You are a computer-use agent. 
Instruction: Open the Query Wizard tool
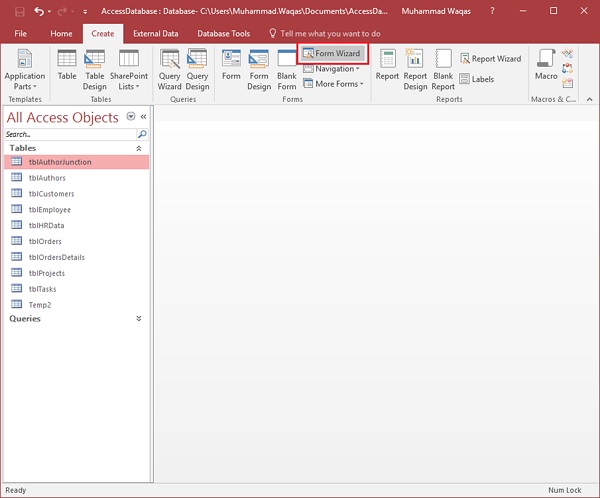click(x=170, y=68)
